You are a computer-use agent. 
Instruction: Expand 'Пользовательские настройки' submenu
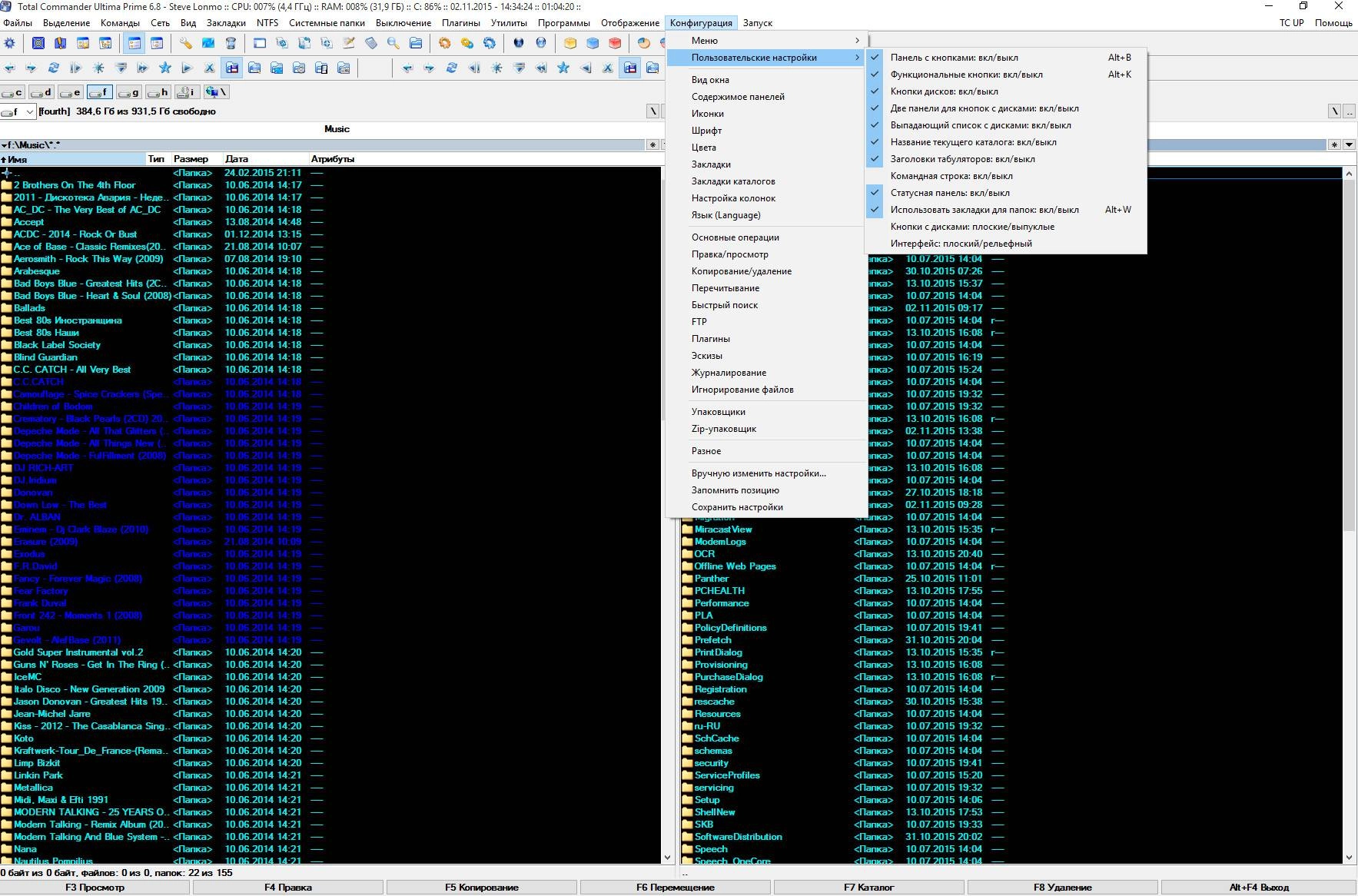(x=766, y=58)
